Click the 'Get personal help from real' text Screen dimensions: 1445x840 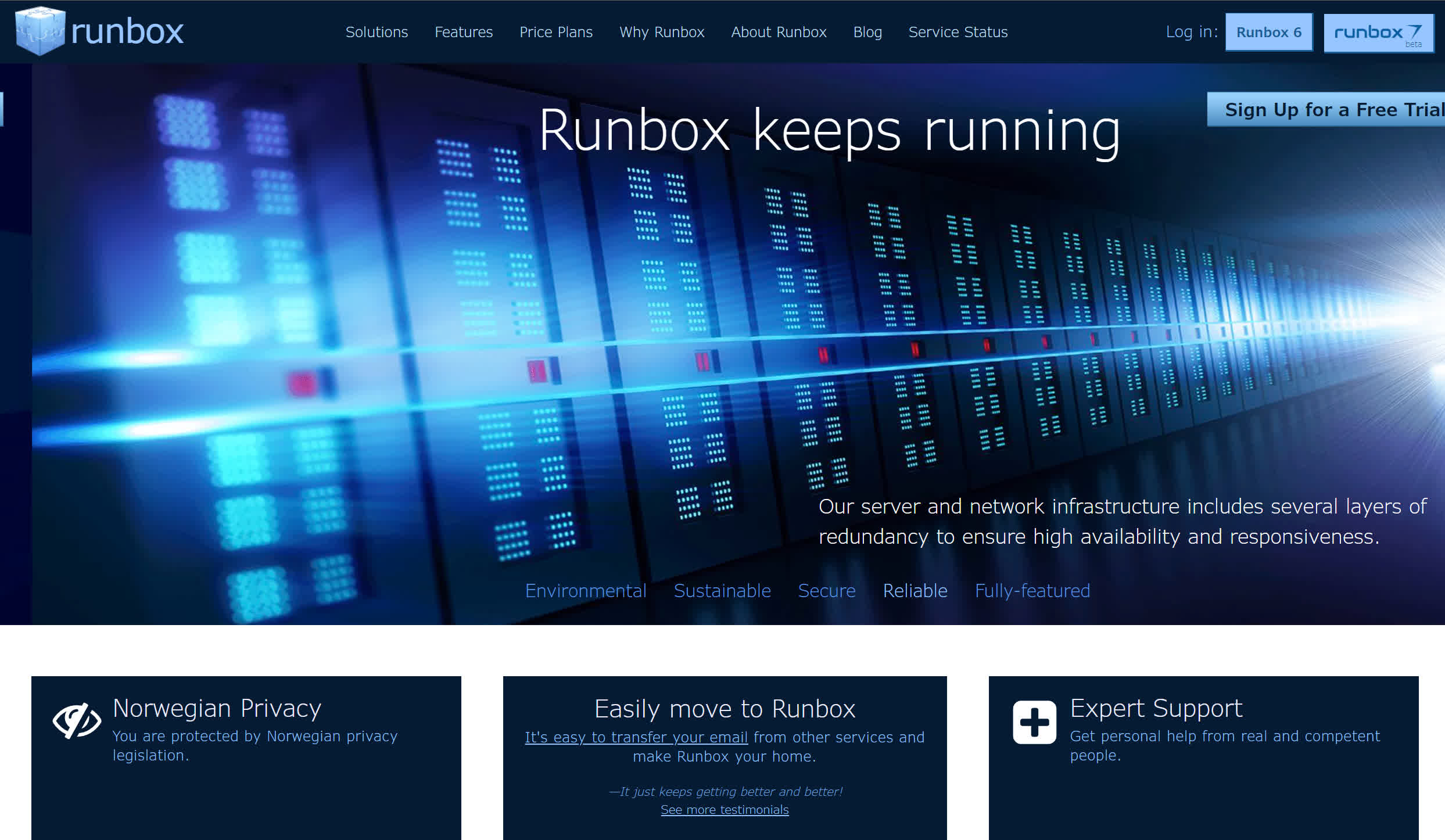(x=1225, y=745)
